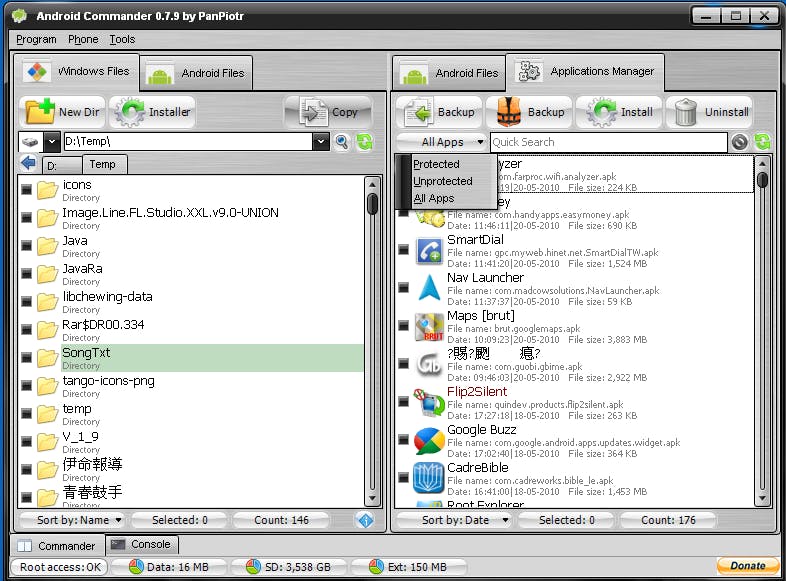This screenshot has height=581, width=786.
Task: Click the D:\Temp\ path input field
Action: [x=188, y=142]
